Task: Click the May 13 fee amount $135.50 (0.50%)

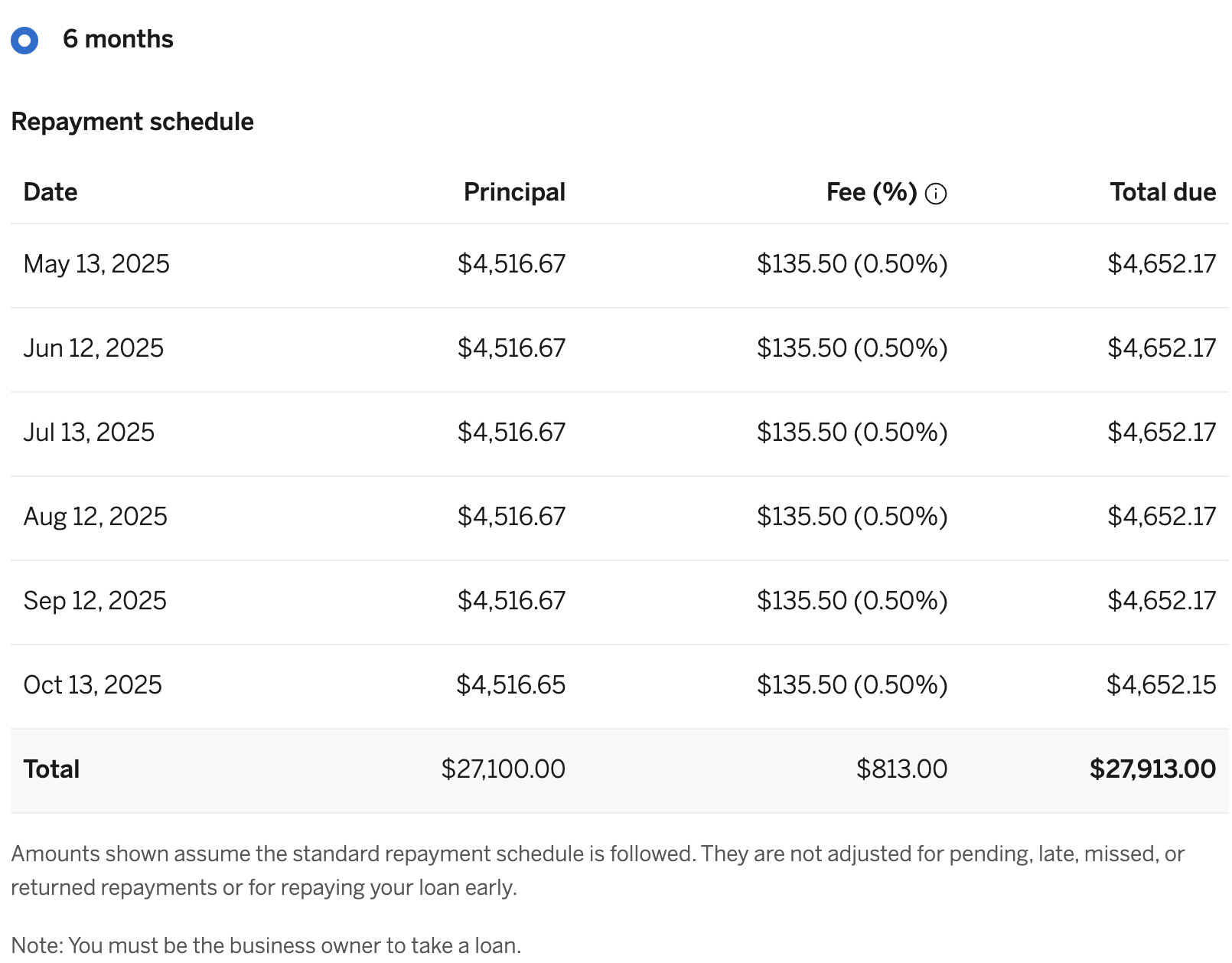Action: (x=852, y=264)
